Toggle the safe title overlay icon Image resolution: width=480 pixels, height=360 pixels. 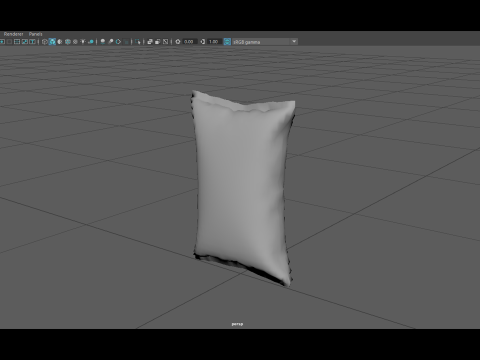[32, 42]
